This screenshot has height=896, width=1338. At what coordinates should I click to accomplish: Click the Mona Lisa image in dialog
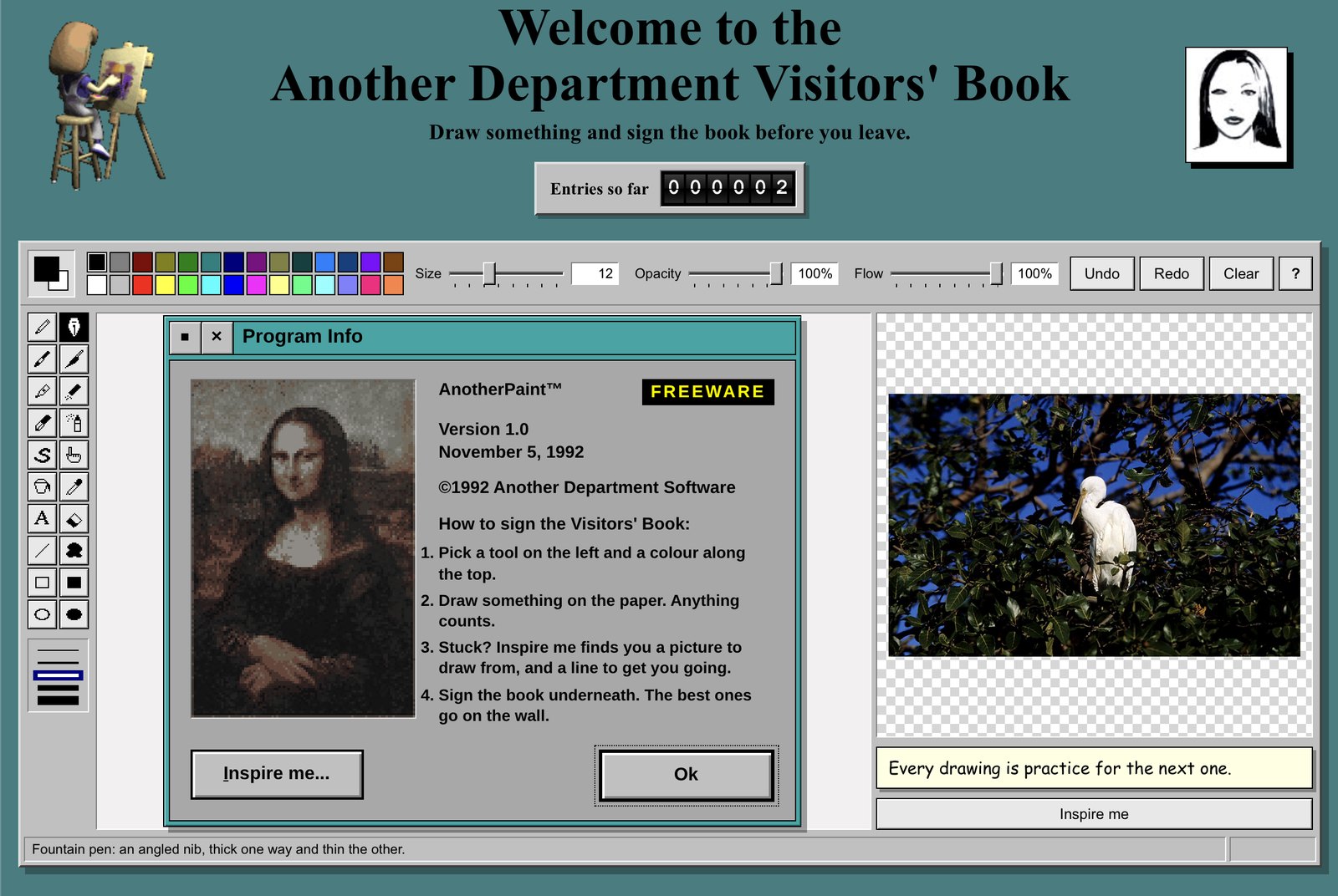coord(303,548)
